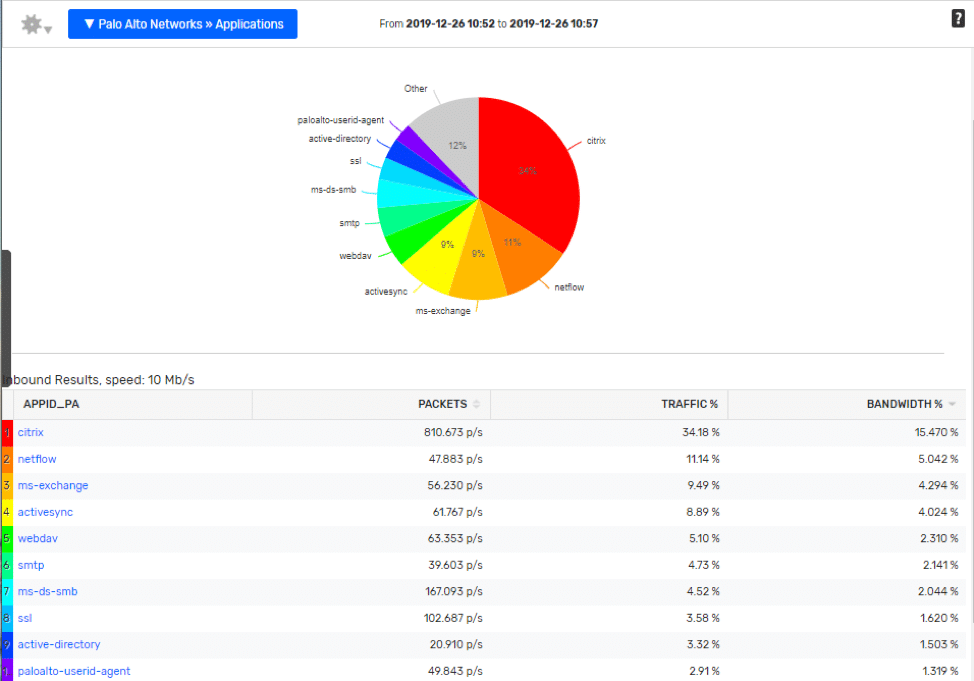Sort by BANDWIDTH % column arrow
The image size is (974, 681).
click(952, 404)
